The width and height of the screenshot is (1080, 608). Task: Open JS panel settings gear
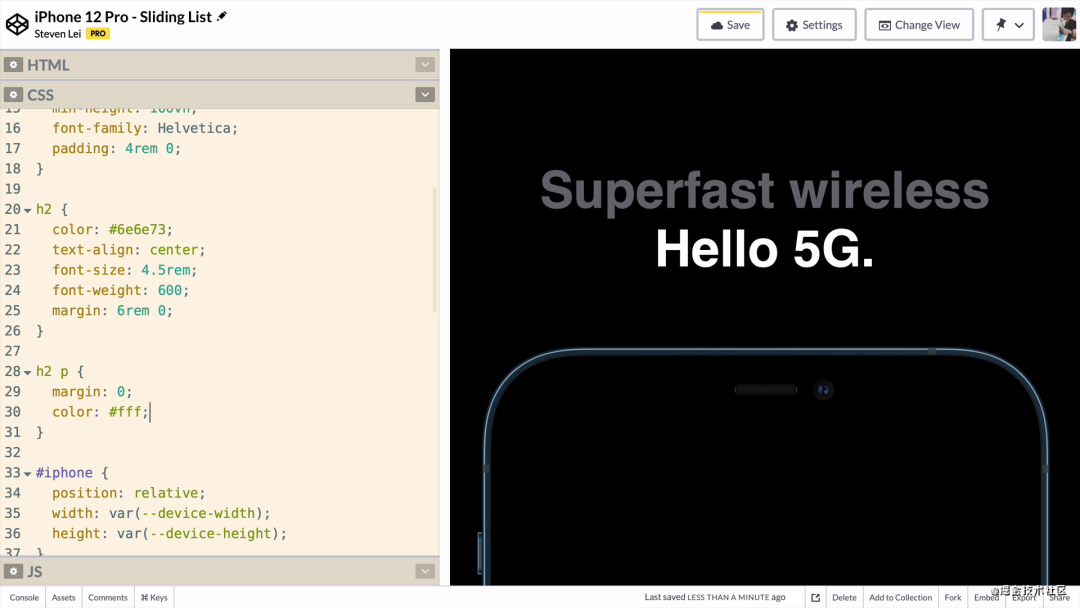coord(13,572)
